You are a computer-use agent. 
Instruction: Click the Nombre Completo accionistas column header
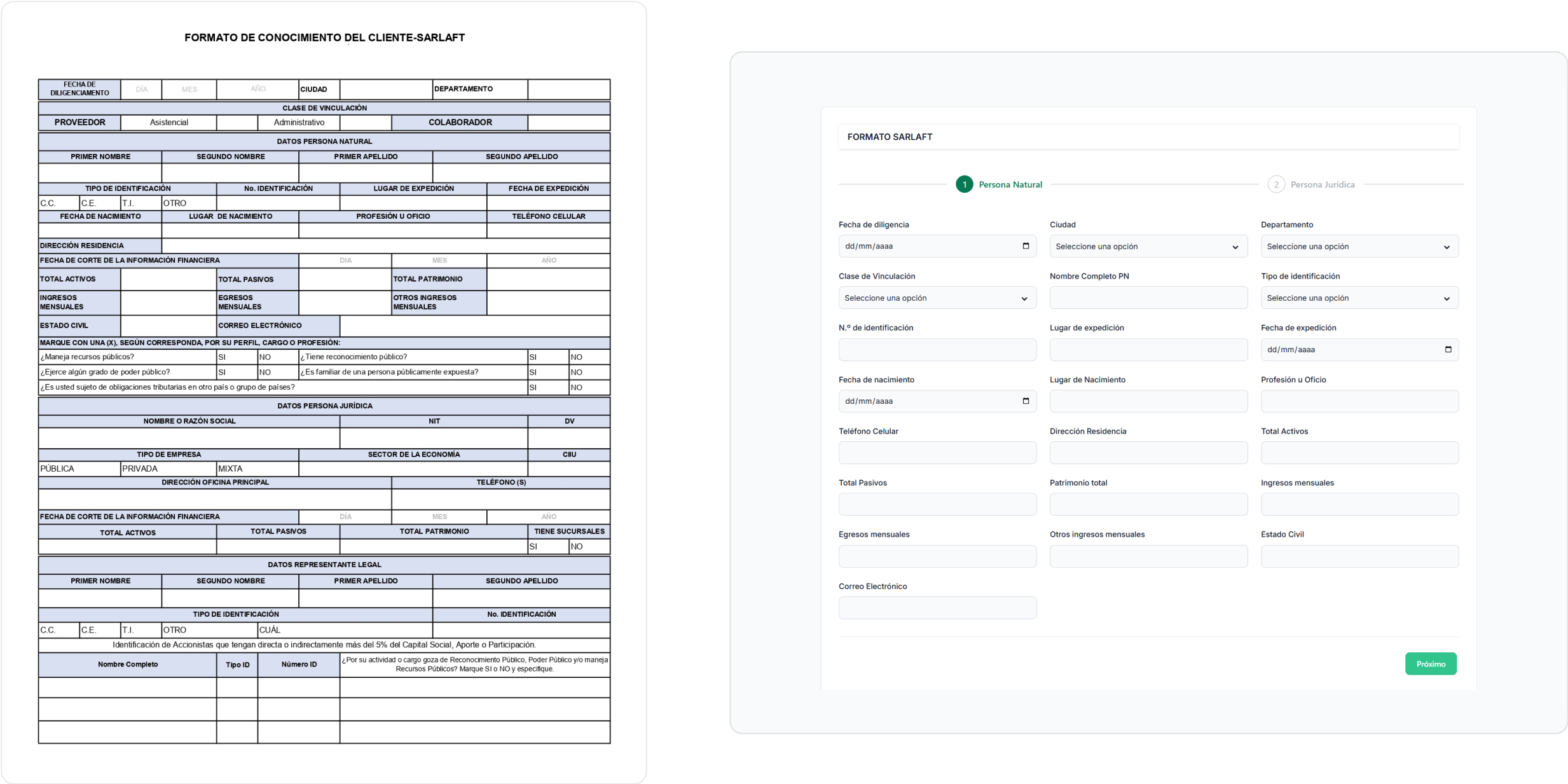click(127, 664)
